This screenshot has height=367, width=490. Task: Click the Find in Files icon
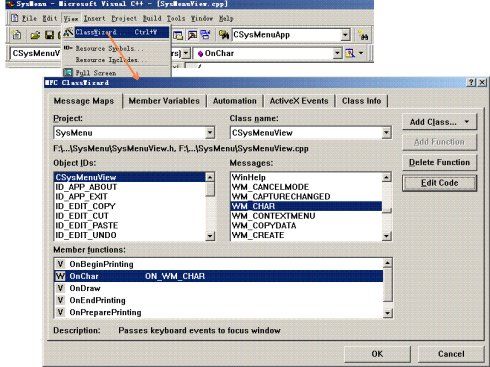tap(224, 35)
